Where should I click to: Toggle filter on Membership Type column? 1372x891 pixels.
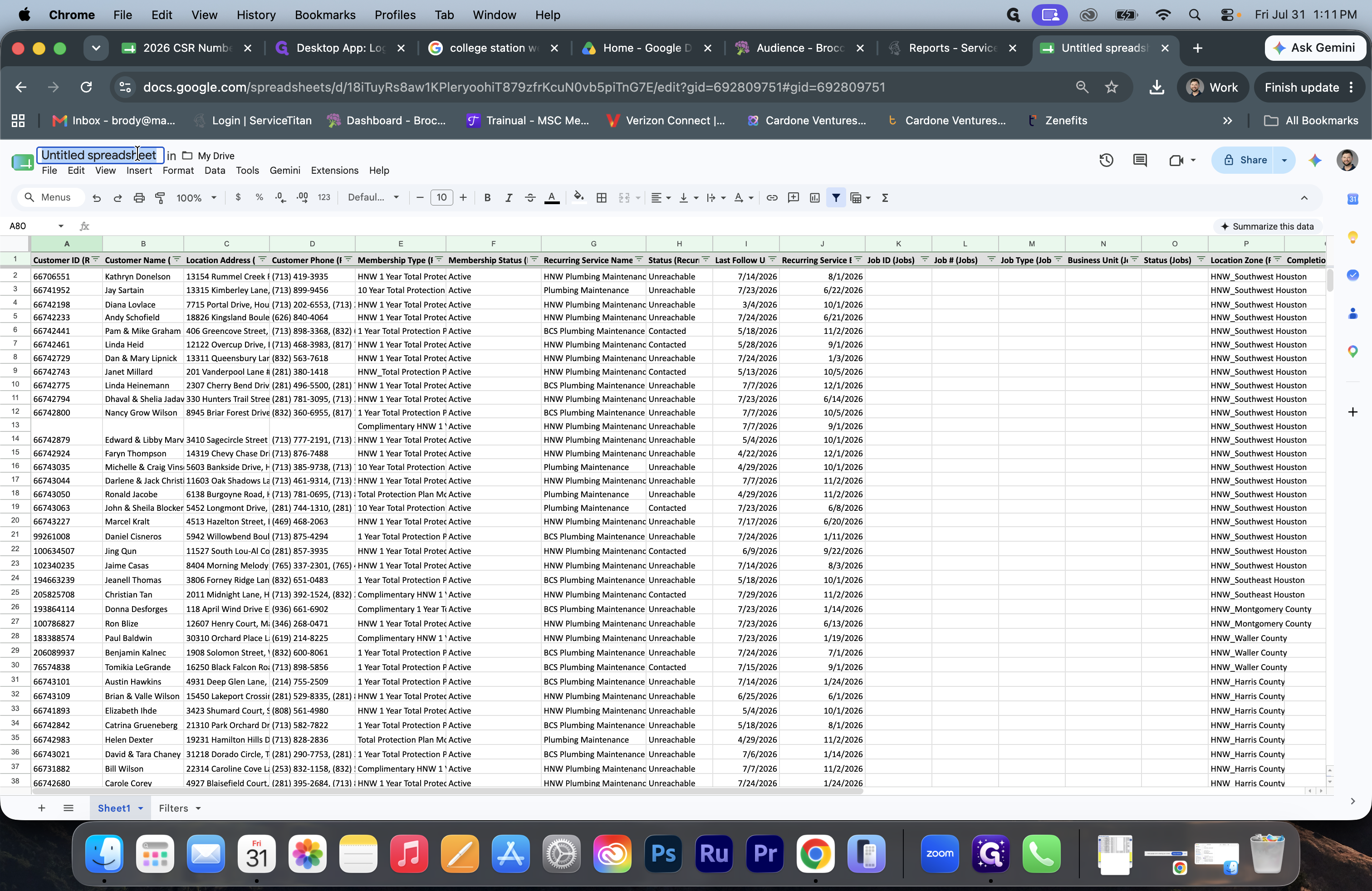(x=439, y=260)
